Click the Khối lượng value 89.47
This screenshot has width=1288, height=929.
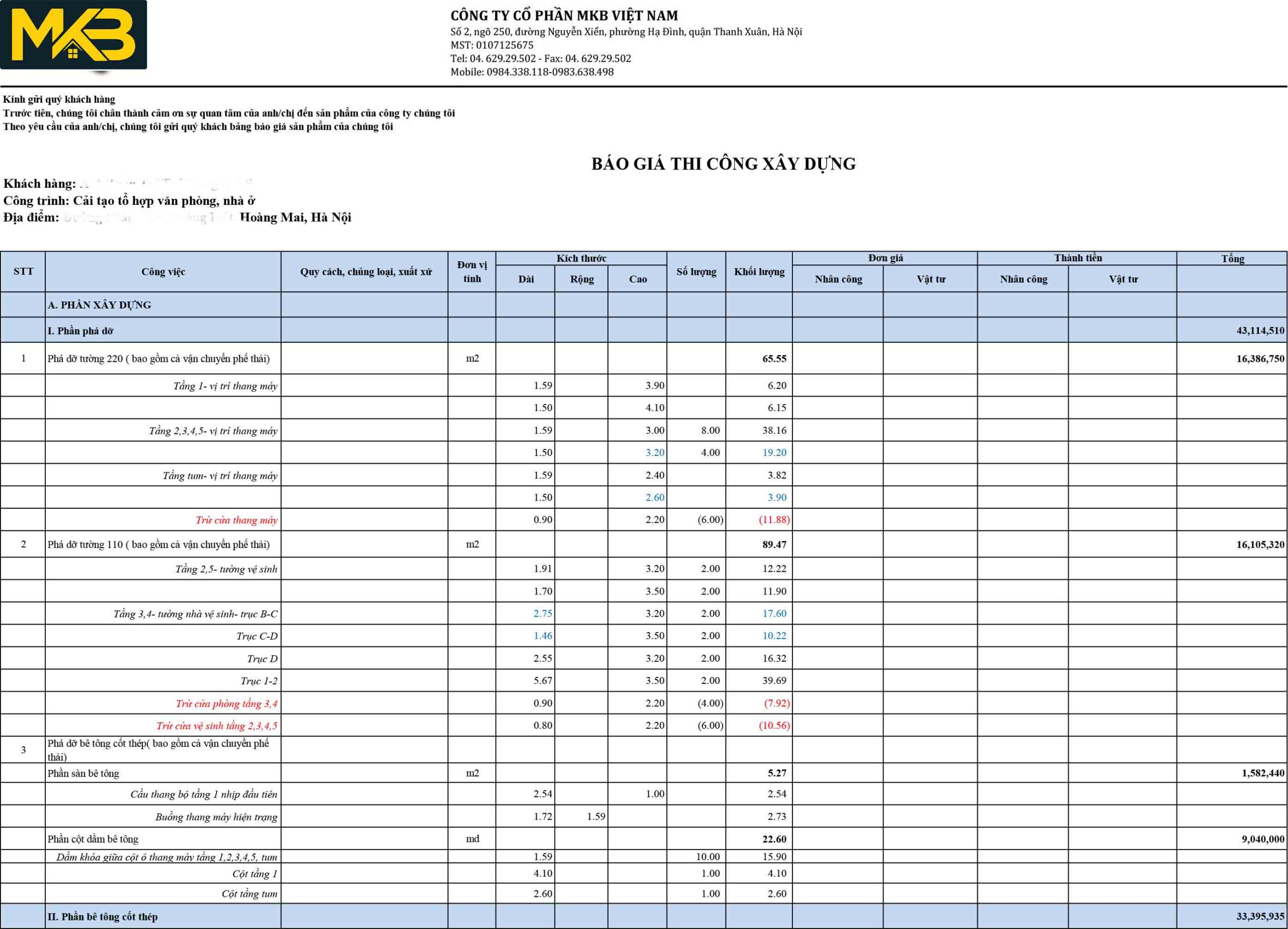click(774, 545)
